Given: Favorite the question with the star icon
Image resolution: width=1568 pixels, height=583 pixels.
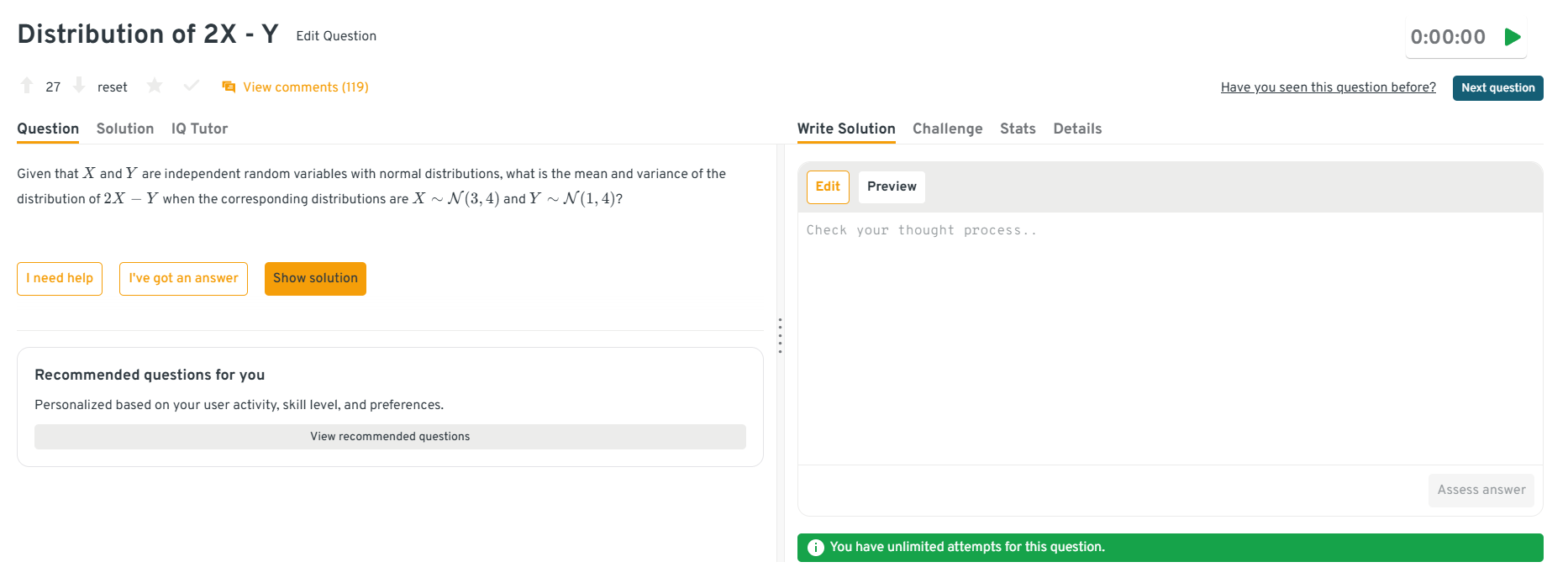Looking at the screenshot, I should click(x=155, y=86).
